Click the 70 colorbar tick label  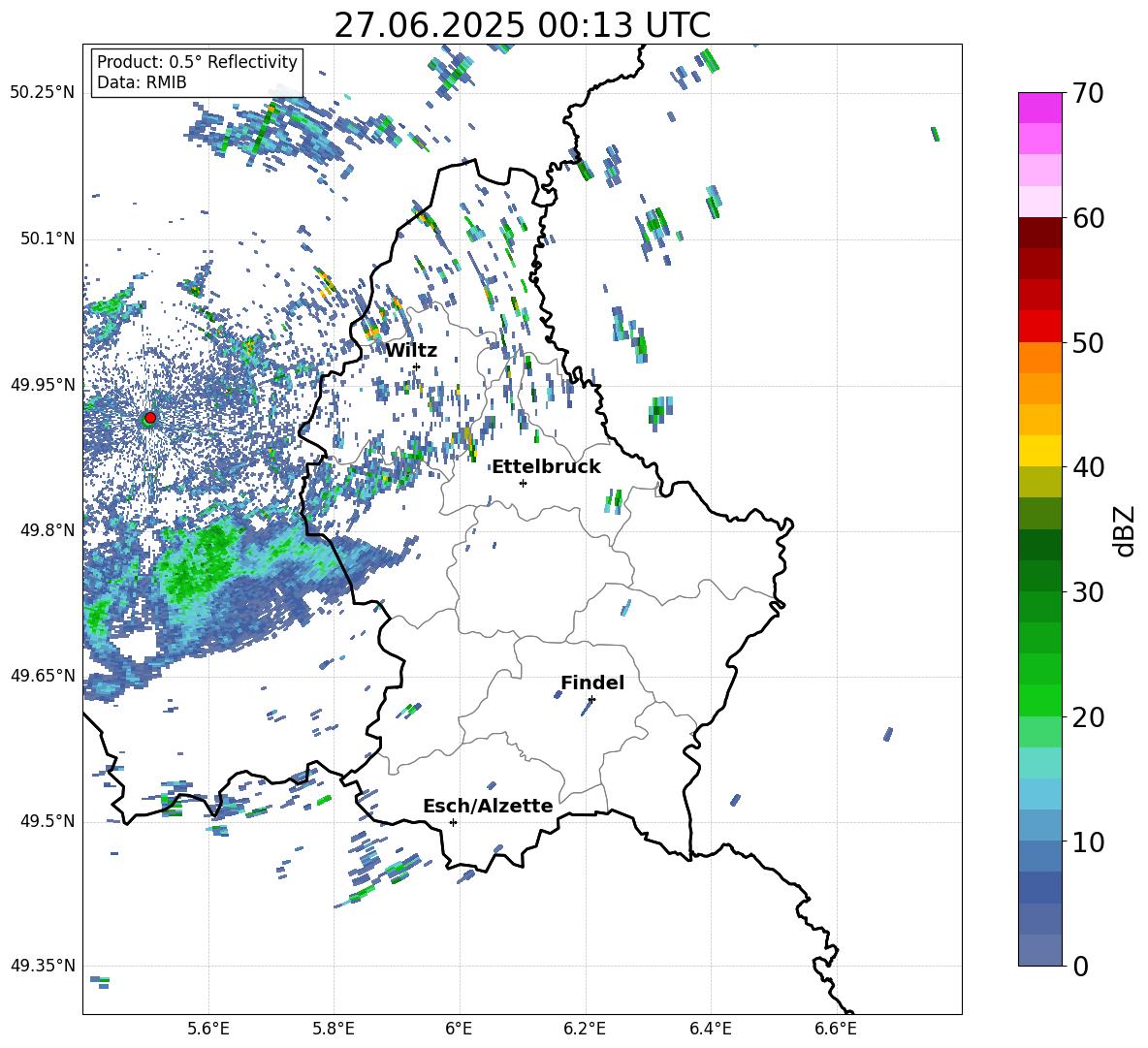point(1087,93)
